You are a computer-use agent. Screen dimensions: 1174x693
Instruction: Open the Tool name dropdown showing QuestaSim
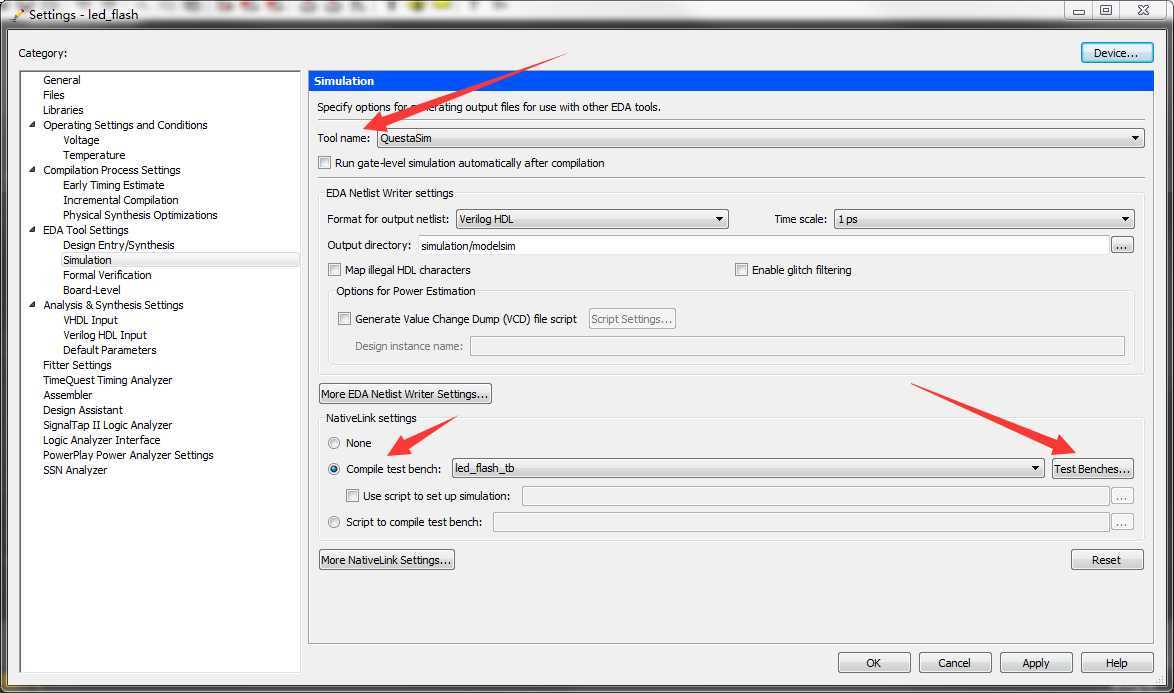(760, 138)
